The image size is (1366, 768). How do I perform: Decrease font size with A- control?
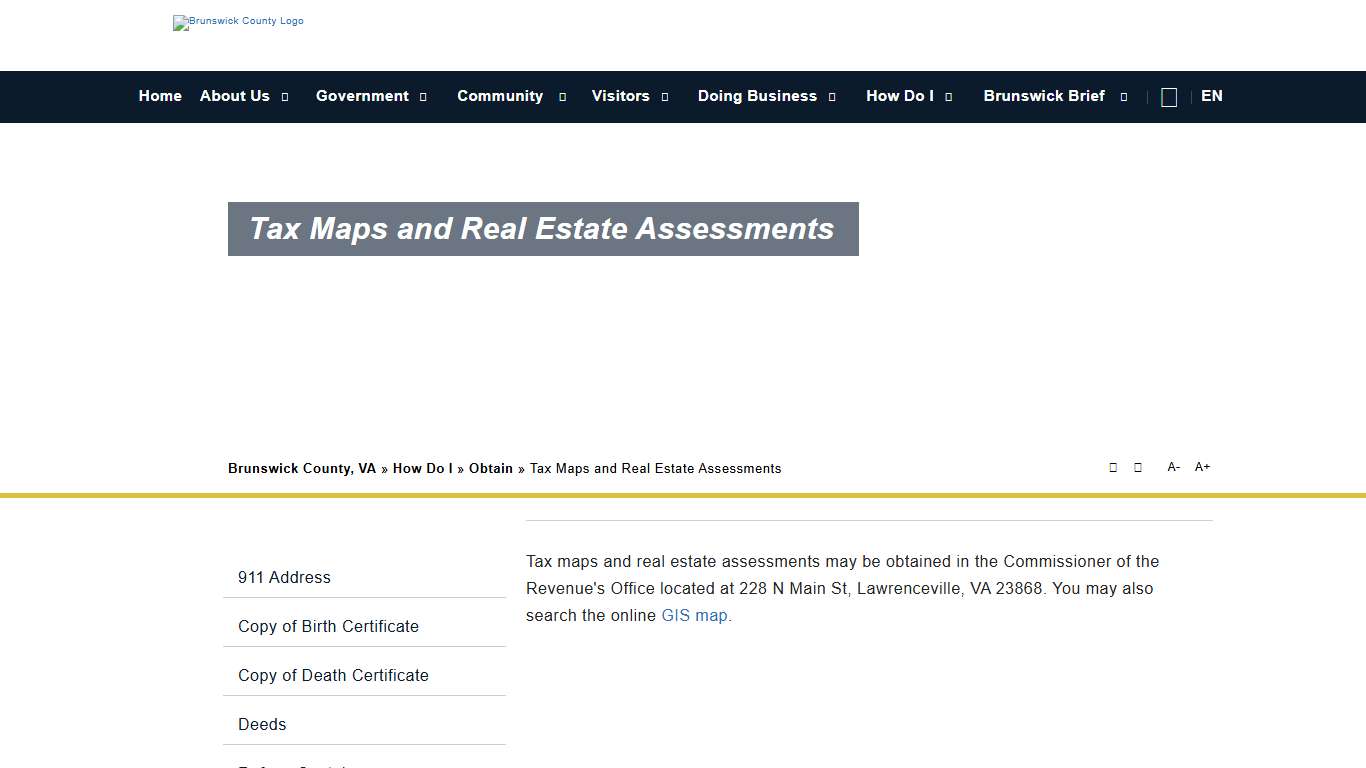tap(1173, 466)
